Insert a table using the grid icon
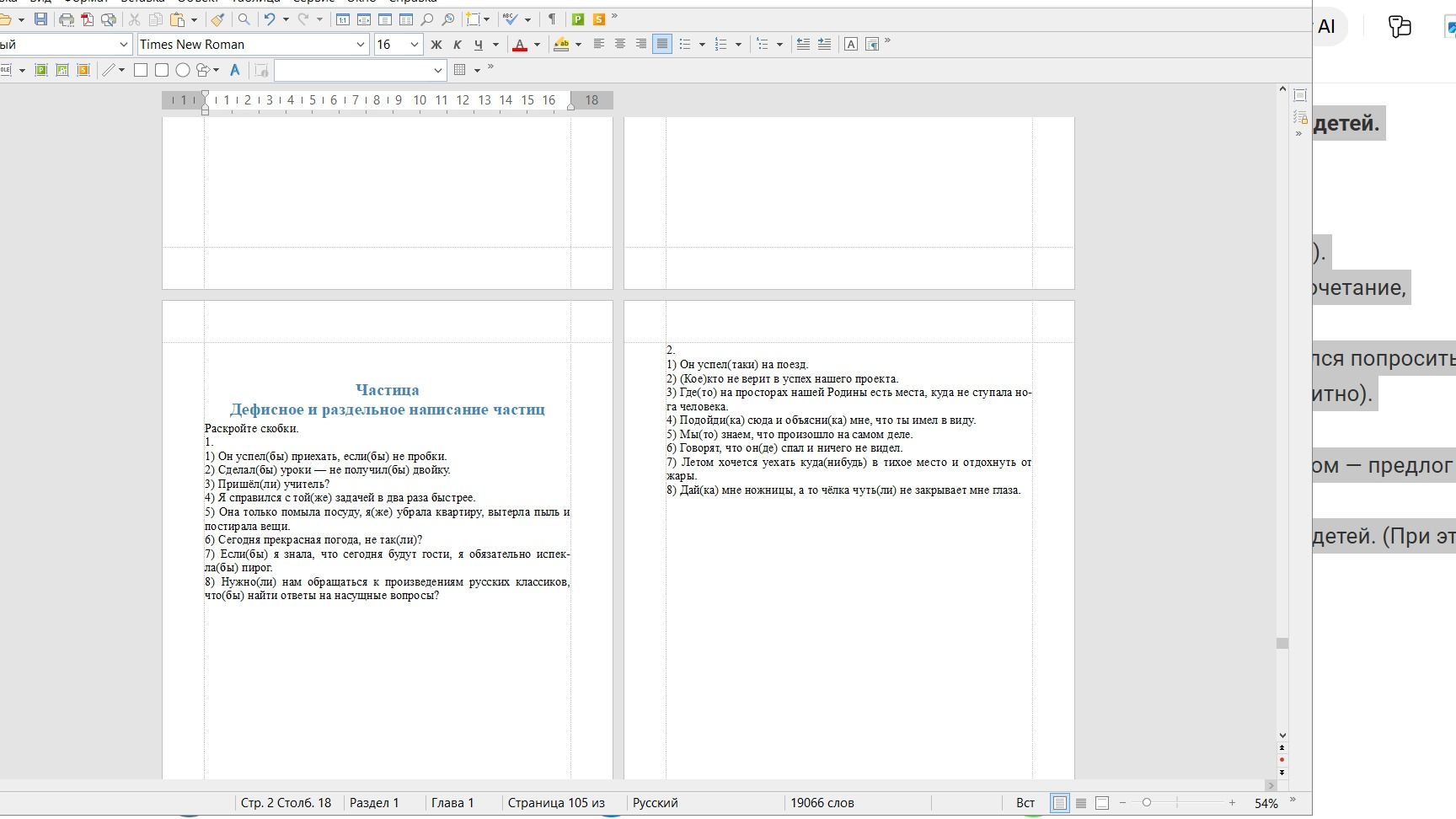Viewport: 1456px width, 819px height. (460, 70)
